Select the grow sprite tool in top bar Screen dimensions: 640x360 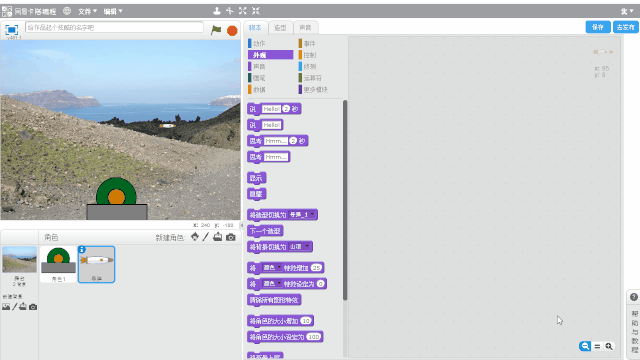tap(243, 11)
